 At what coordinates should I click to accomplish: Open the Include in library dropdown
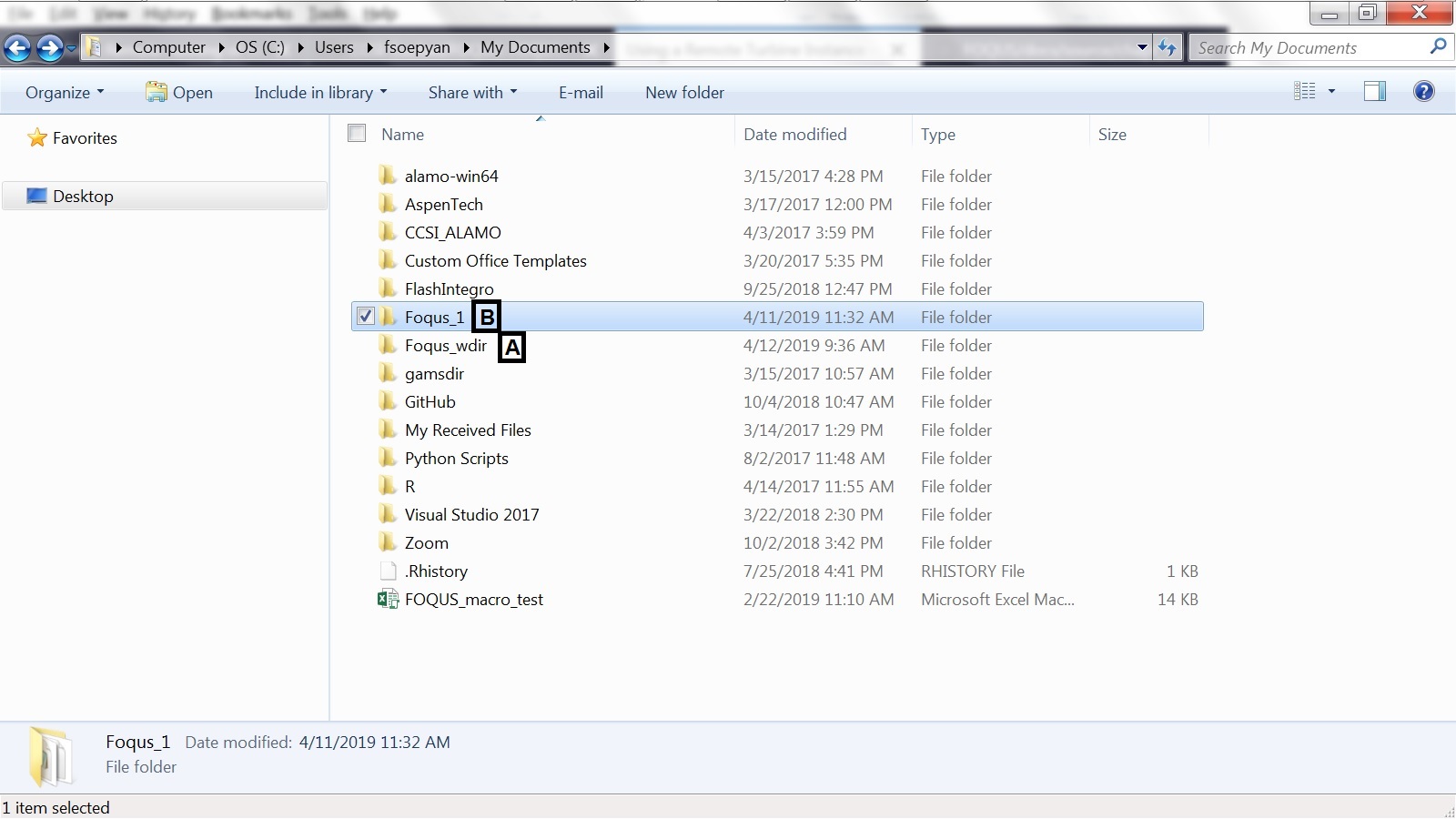(319, 92)
